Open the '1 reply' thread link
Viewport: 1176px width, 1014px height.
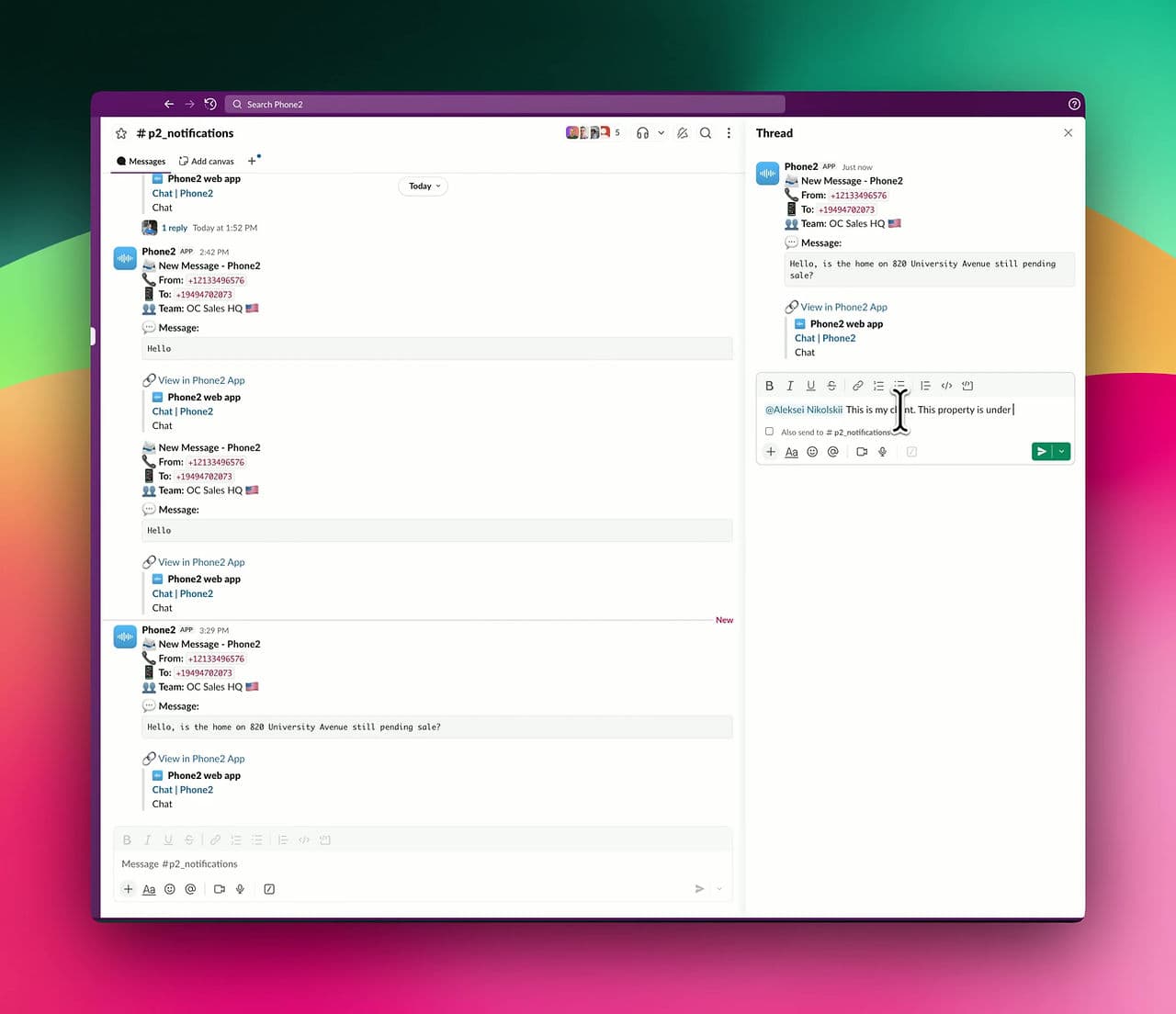173,227
